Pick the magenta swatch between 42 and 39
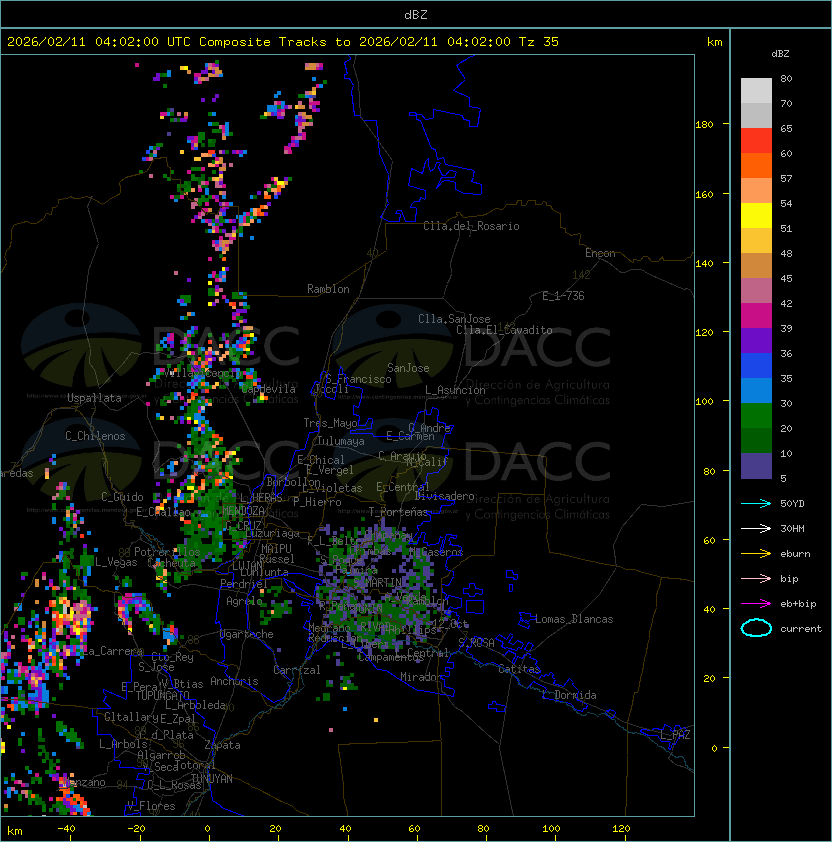Screen dimensions: 832x842 pos(756,316)
